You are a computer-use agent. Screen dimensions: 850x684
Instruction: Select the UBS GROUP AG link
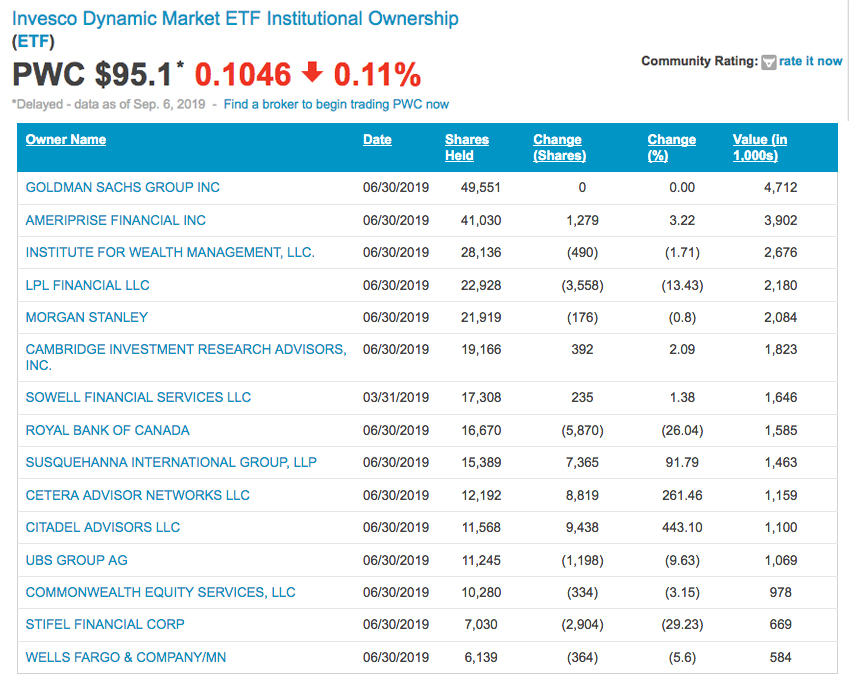click(x=76, y=560)
